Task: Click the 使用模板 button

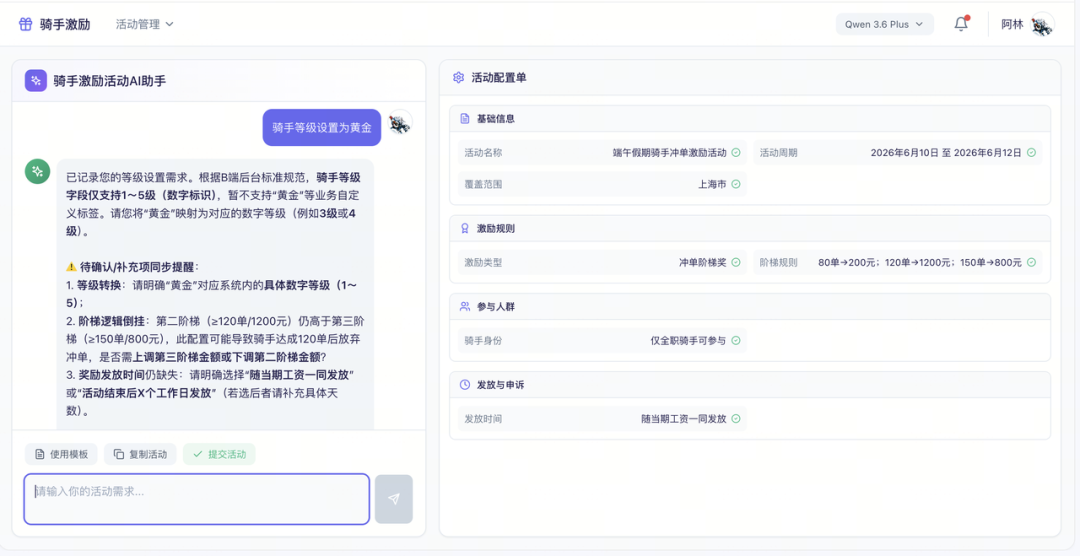Action: 61,454
